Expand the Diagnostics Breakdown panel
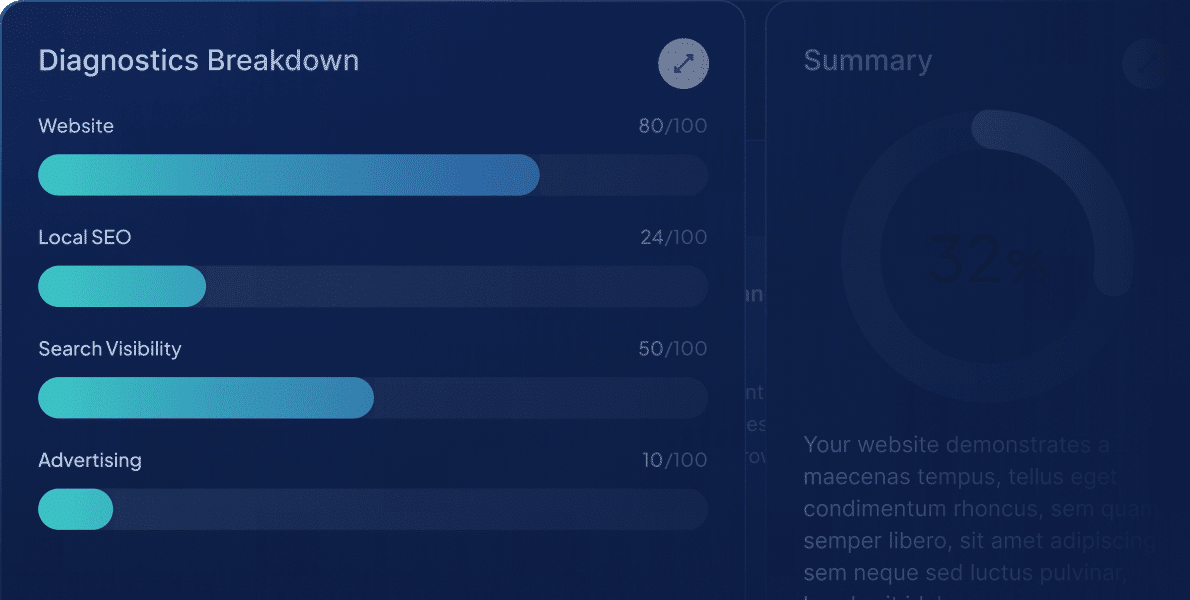 click(x=683, y=64)
